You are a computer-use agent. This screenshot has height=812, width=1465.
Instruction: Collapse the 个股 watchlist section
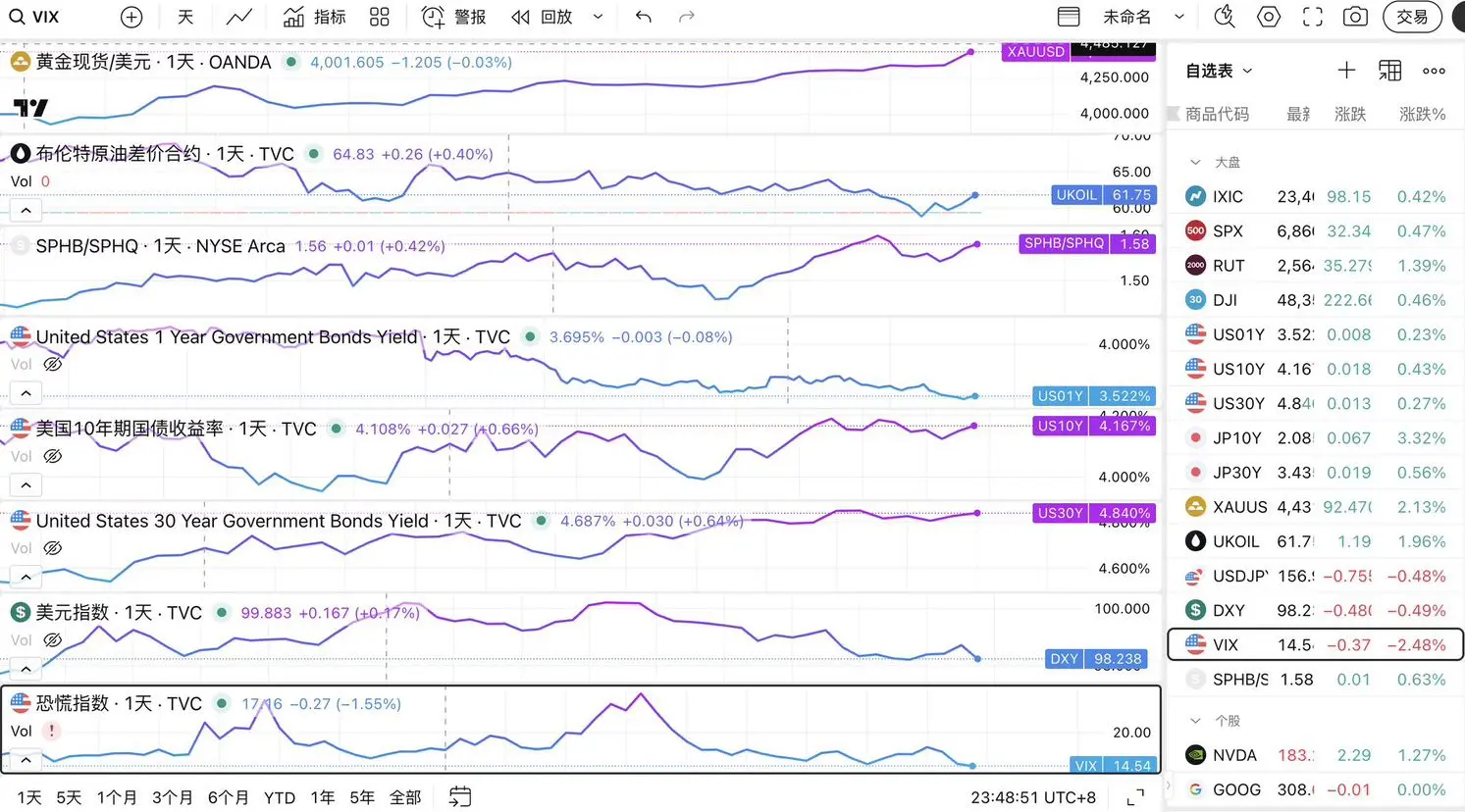click(1195, 721)
